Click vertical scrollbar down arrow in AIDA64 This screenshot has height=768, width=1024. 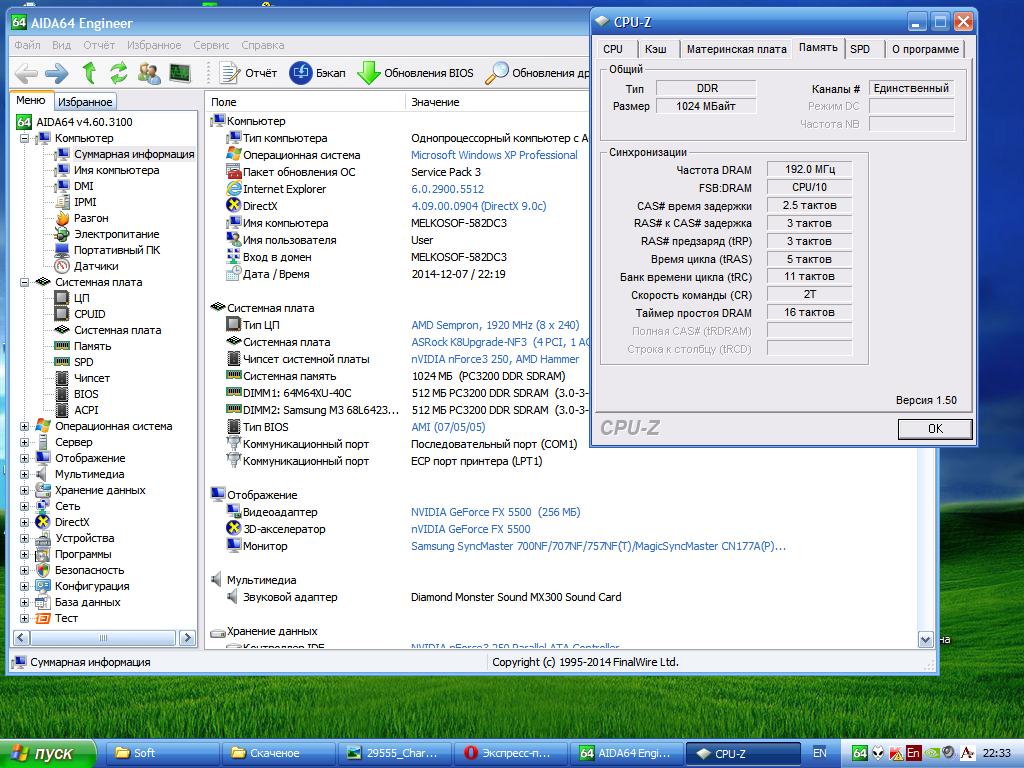coord(925,640)
